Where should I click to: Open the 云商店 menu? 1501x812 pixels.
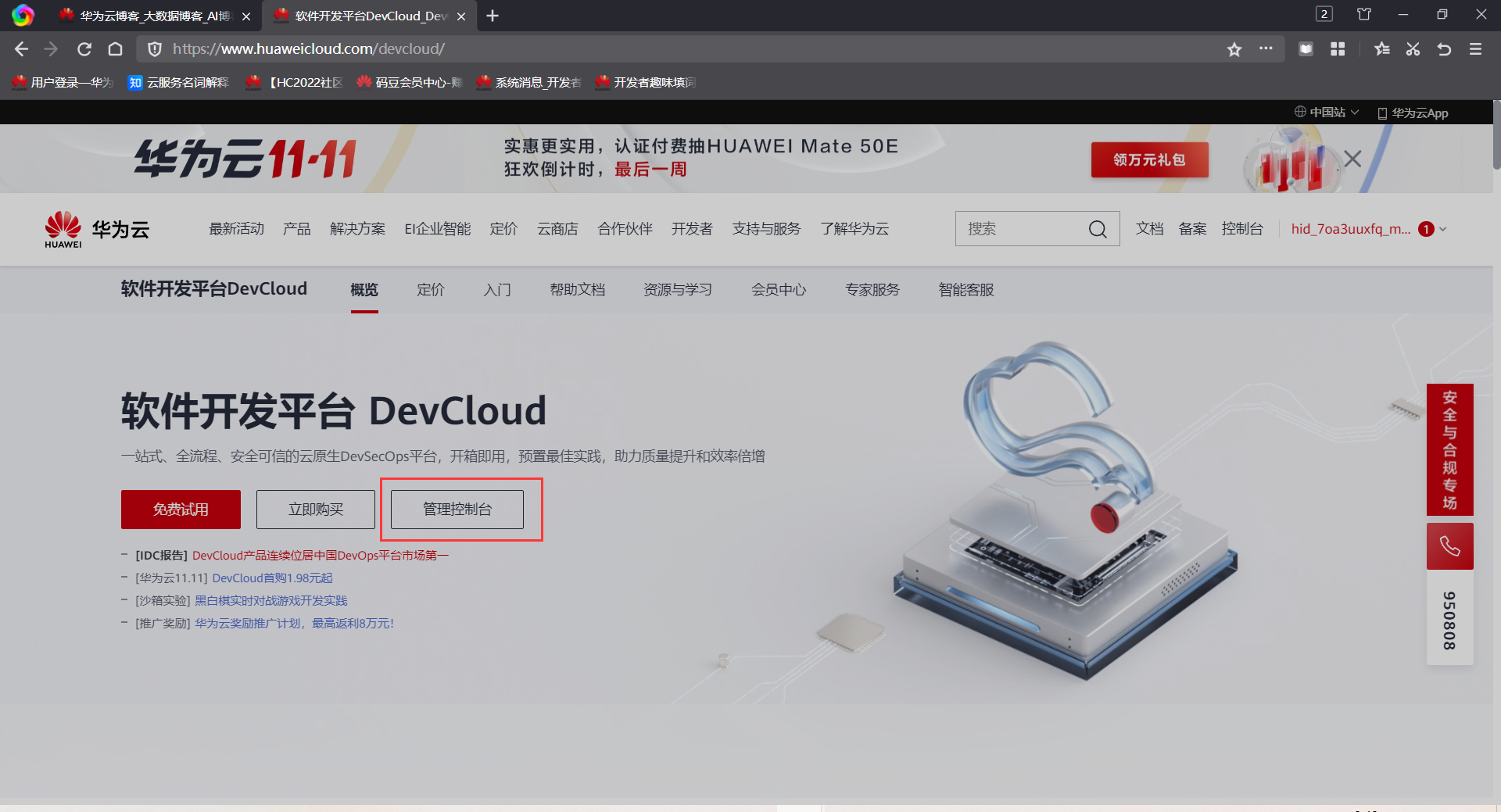click(557, 229)
